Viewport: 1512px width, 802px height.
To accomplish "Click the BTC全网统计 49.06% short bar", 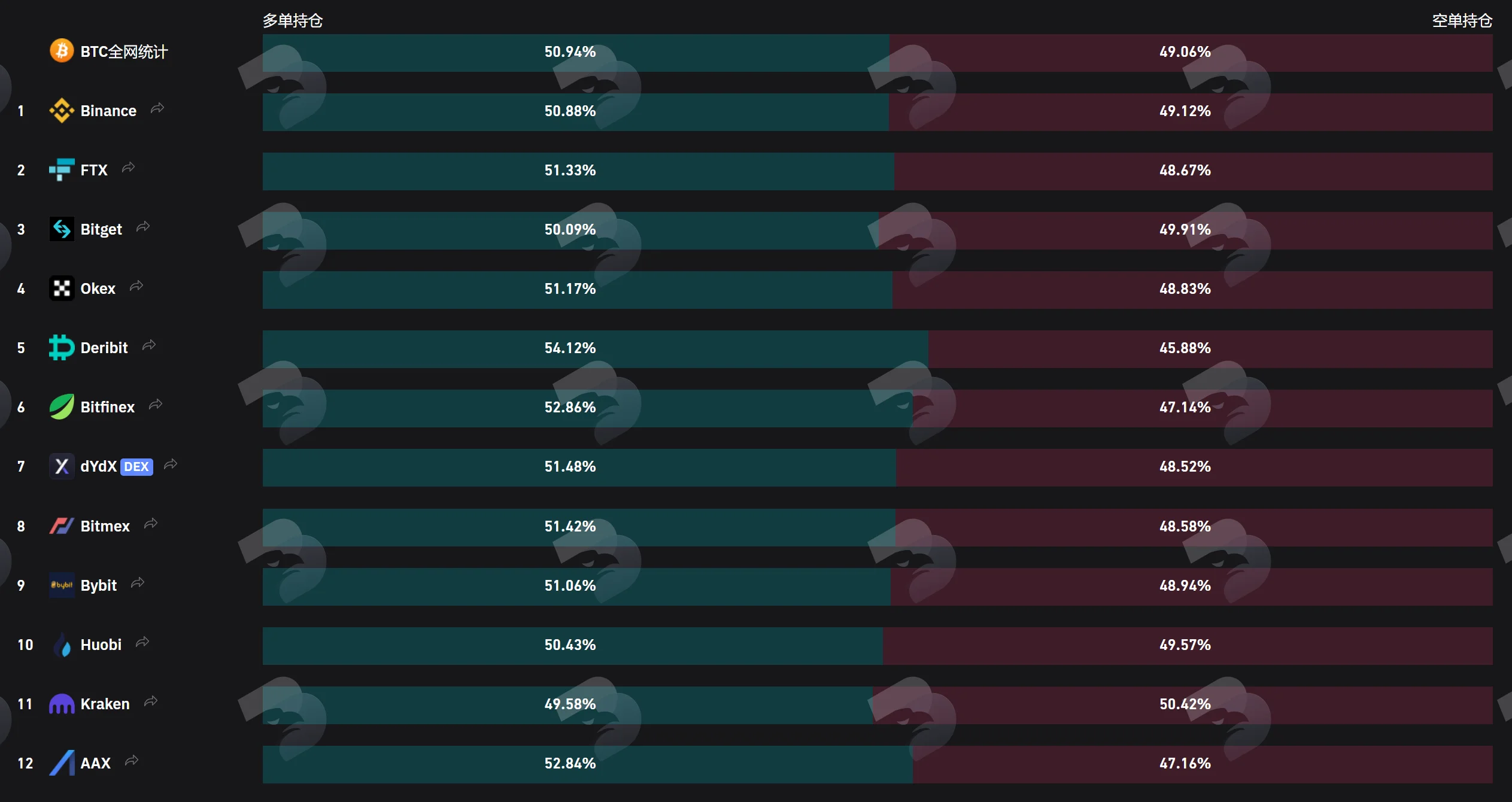I will 1191,52.
